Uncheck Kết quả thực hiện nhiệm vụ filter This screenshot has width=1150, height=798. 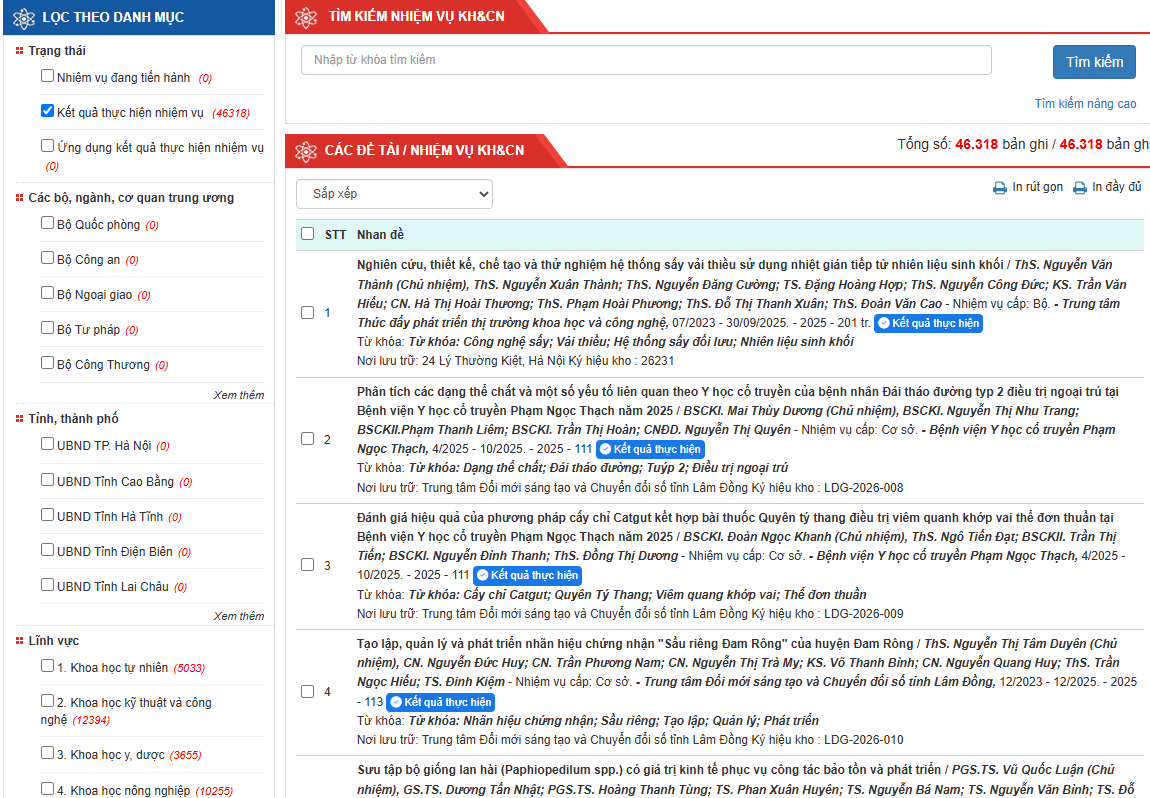tap(48, 111)
